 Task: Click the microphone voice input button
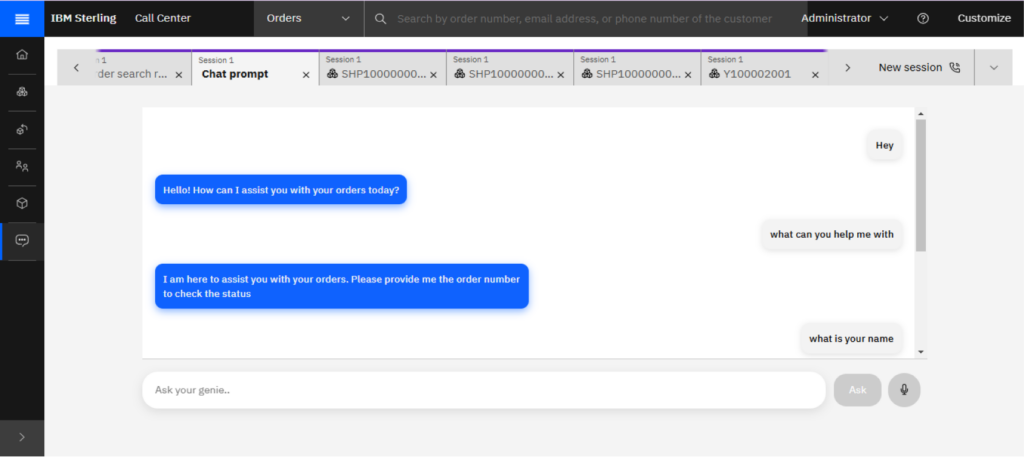[x=904, y=390]
